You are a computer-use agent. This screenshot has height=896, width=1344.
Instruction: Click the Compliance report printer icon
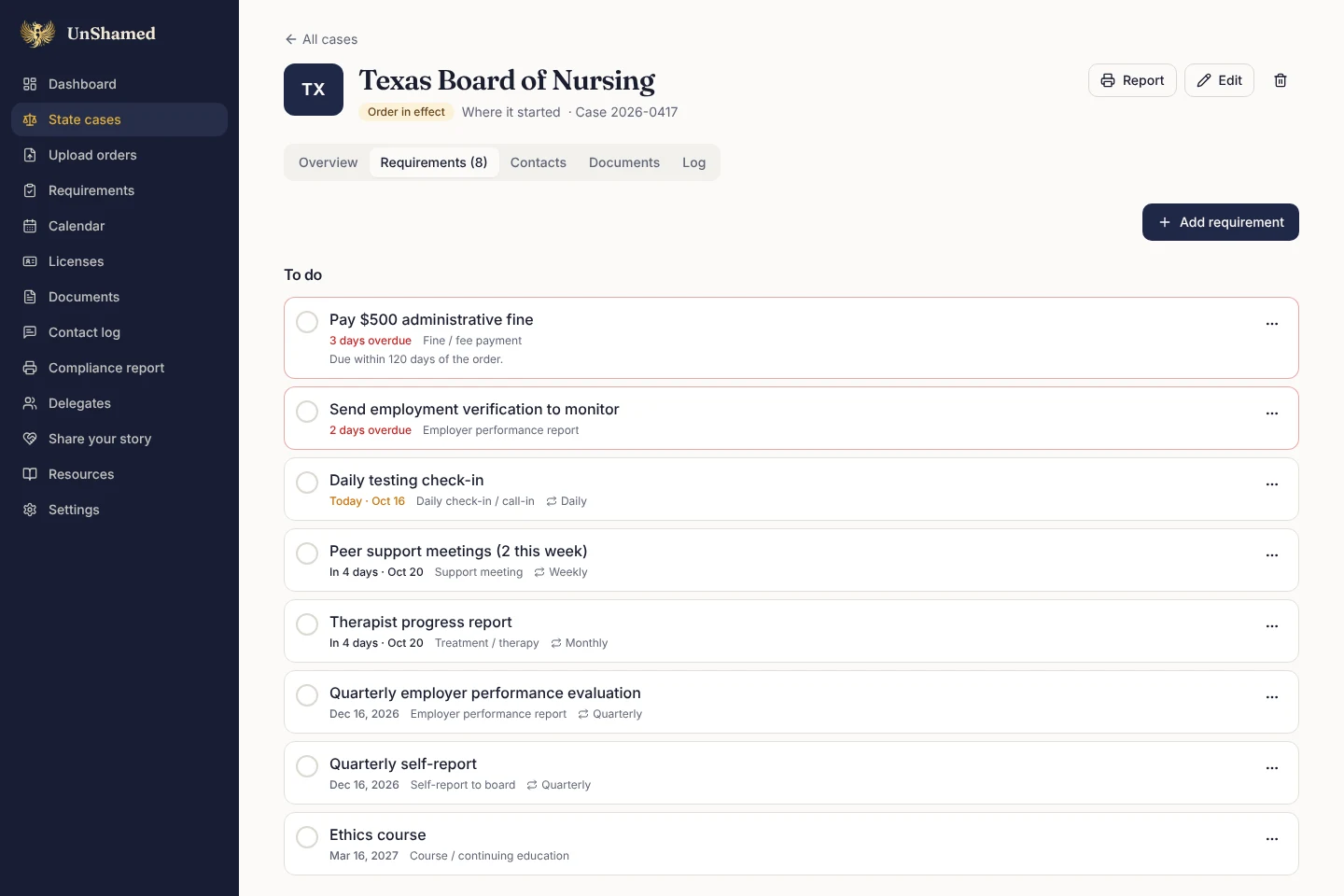click(30, 368)
